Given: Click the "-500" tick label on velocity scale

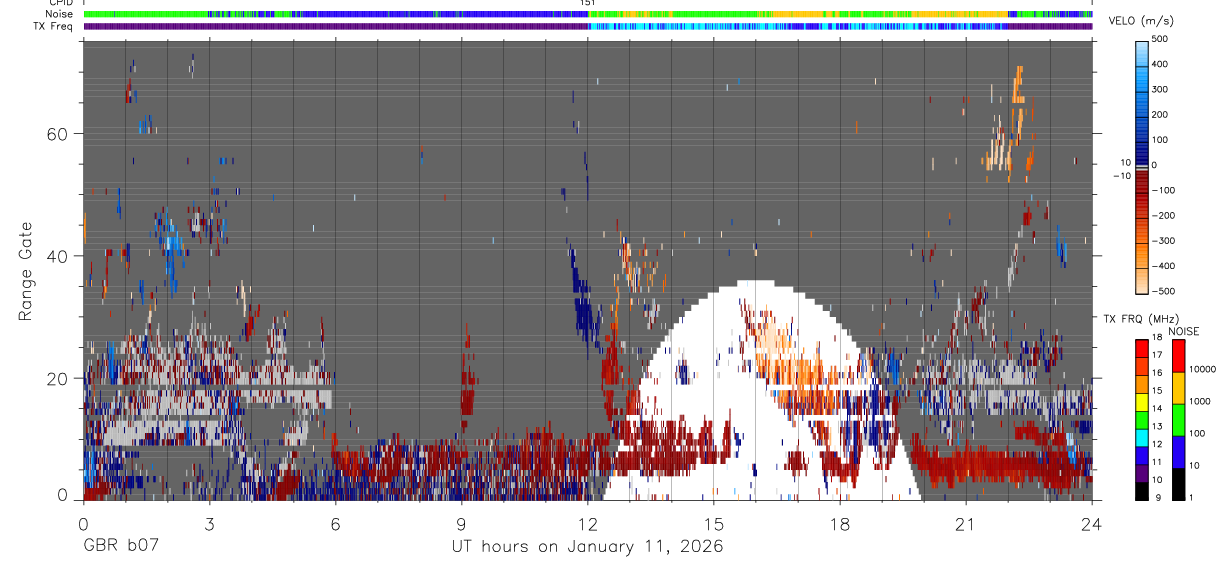Looking at the screenshot, I should (1164, 291).
